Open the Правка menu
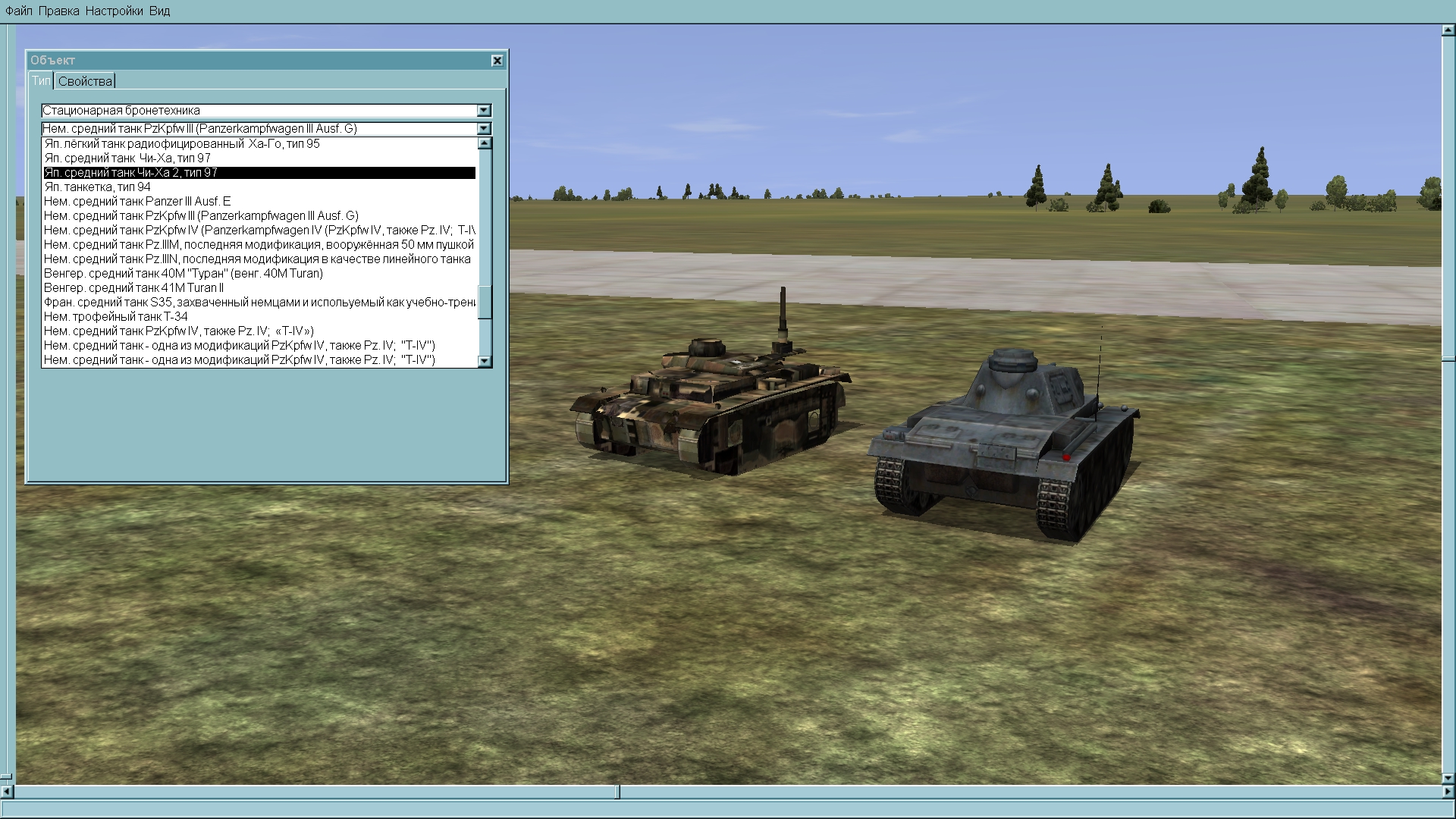 [x=58, y=11]
